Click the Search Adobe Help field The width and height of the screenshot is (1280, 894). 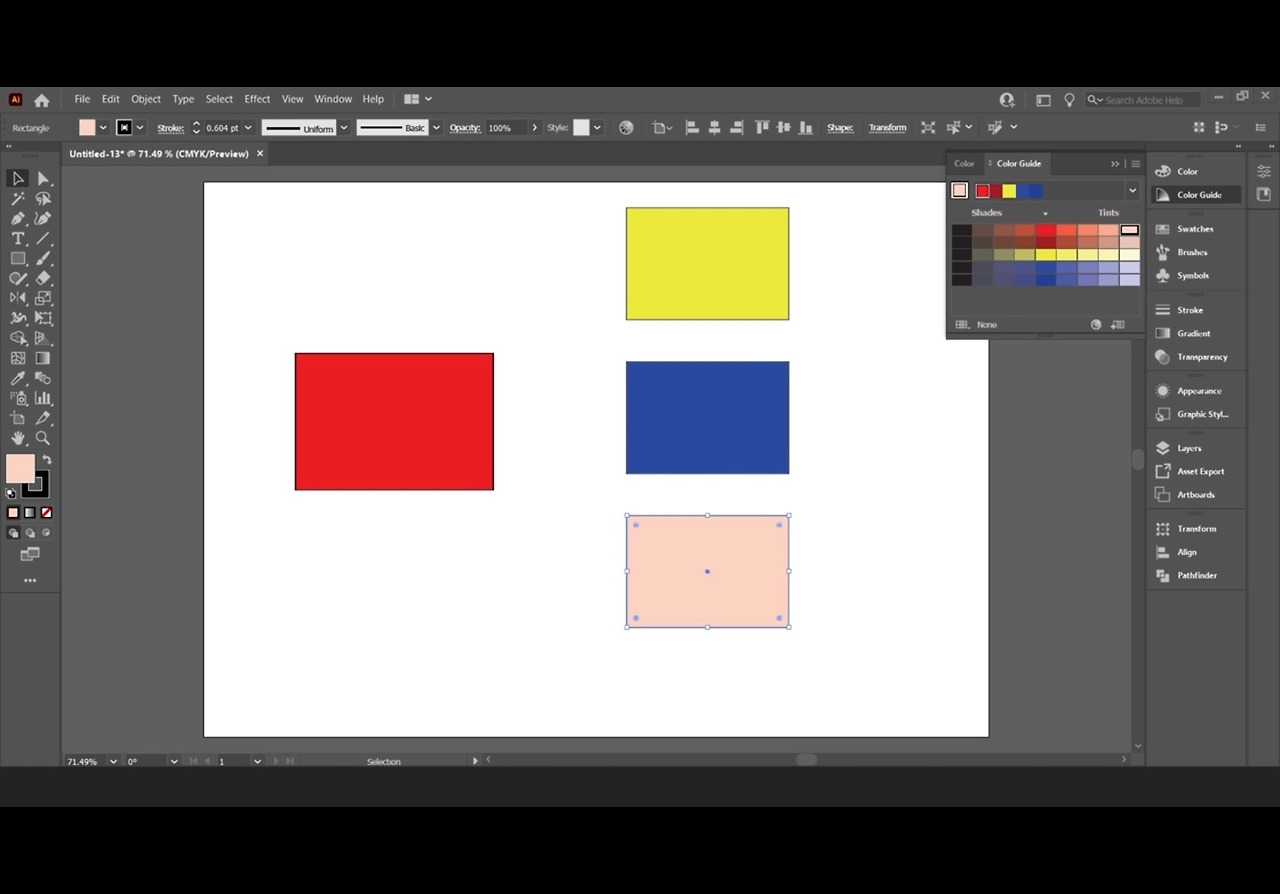point(1144,100)
